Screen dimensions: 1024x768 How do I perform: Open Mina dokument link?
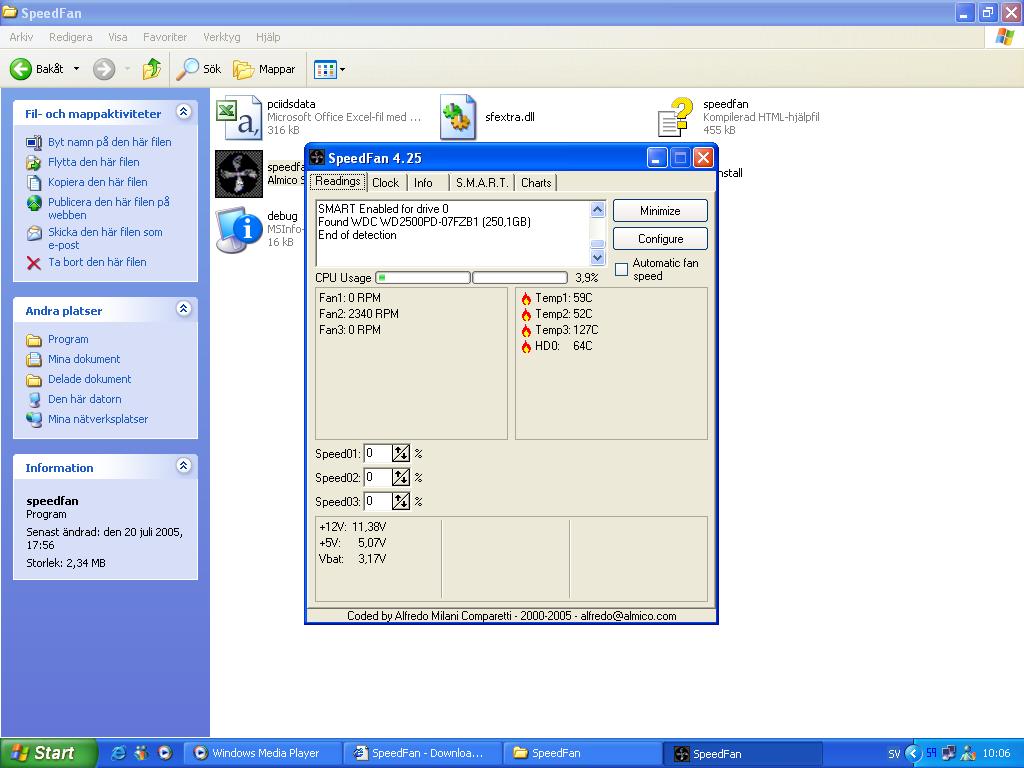point(84,359)
